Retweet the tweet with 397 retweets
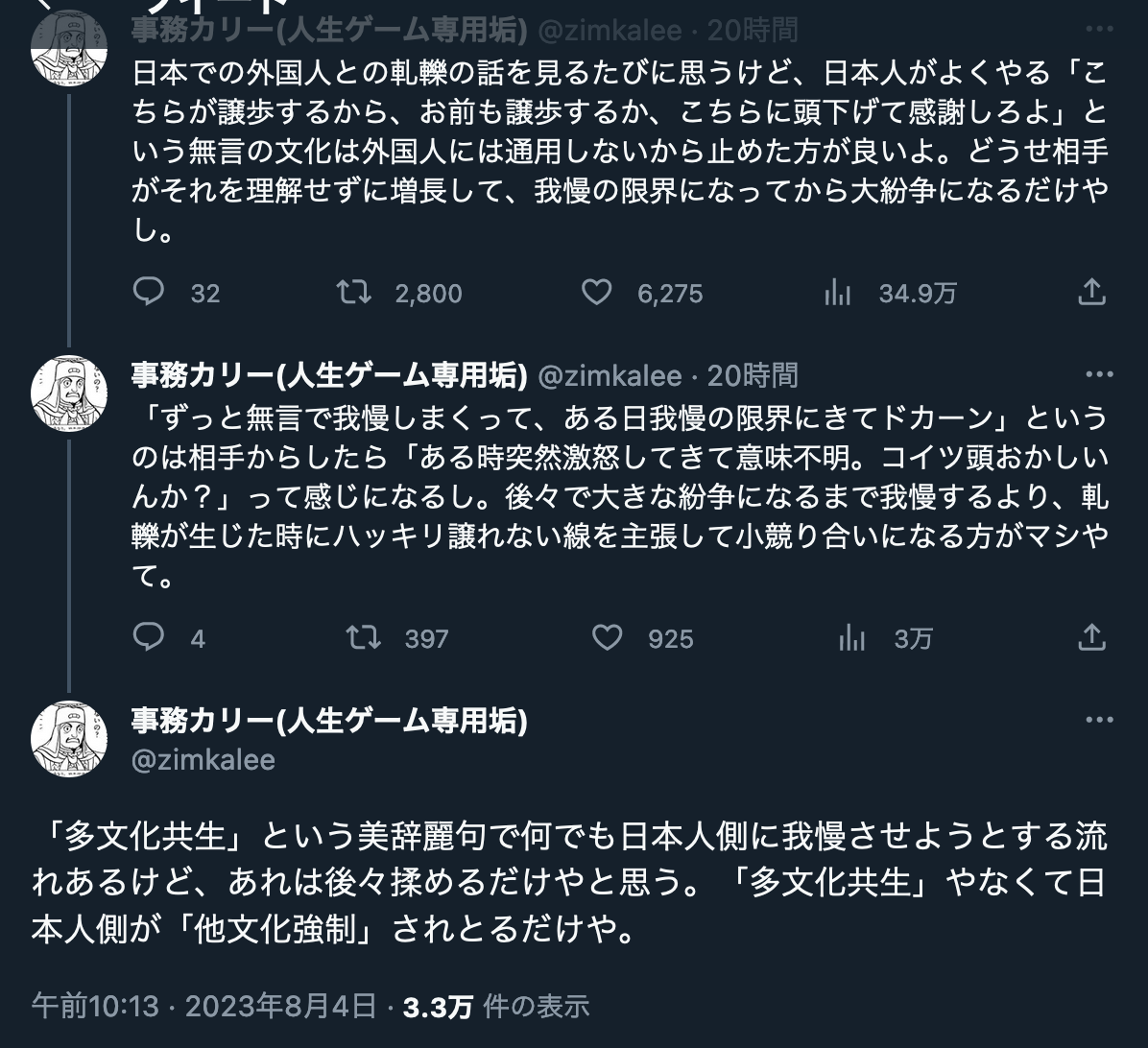Image resolution: width=1148 pixels, height=1048 pixels. click(x=364, y=637)
